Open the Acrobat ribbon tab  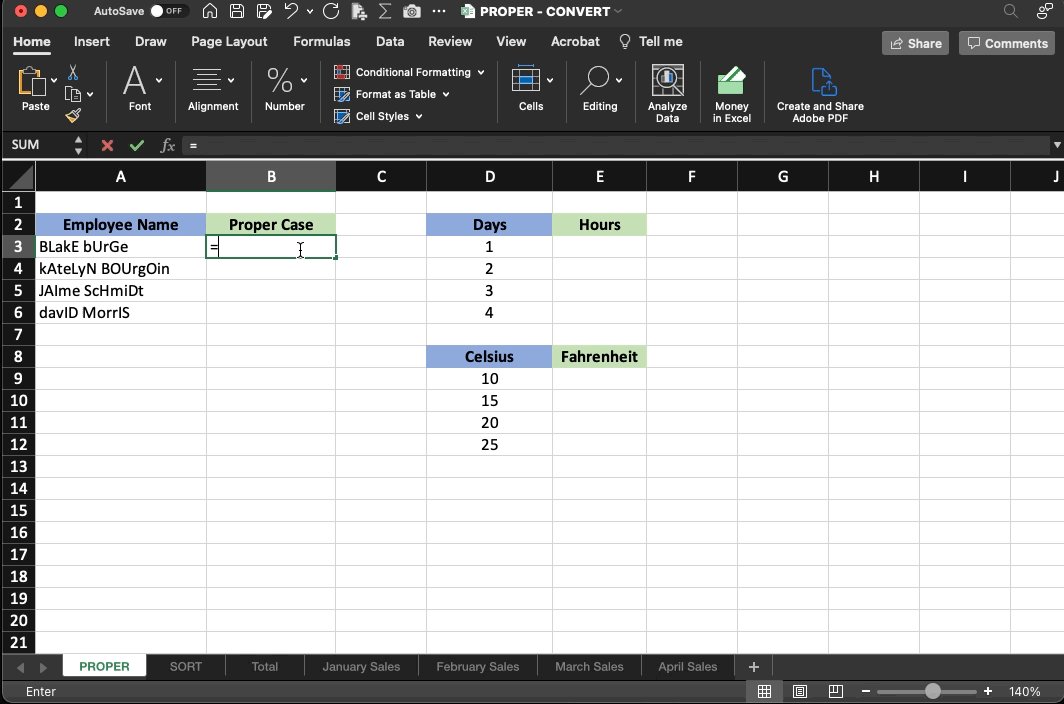tap(575, 41)
